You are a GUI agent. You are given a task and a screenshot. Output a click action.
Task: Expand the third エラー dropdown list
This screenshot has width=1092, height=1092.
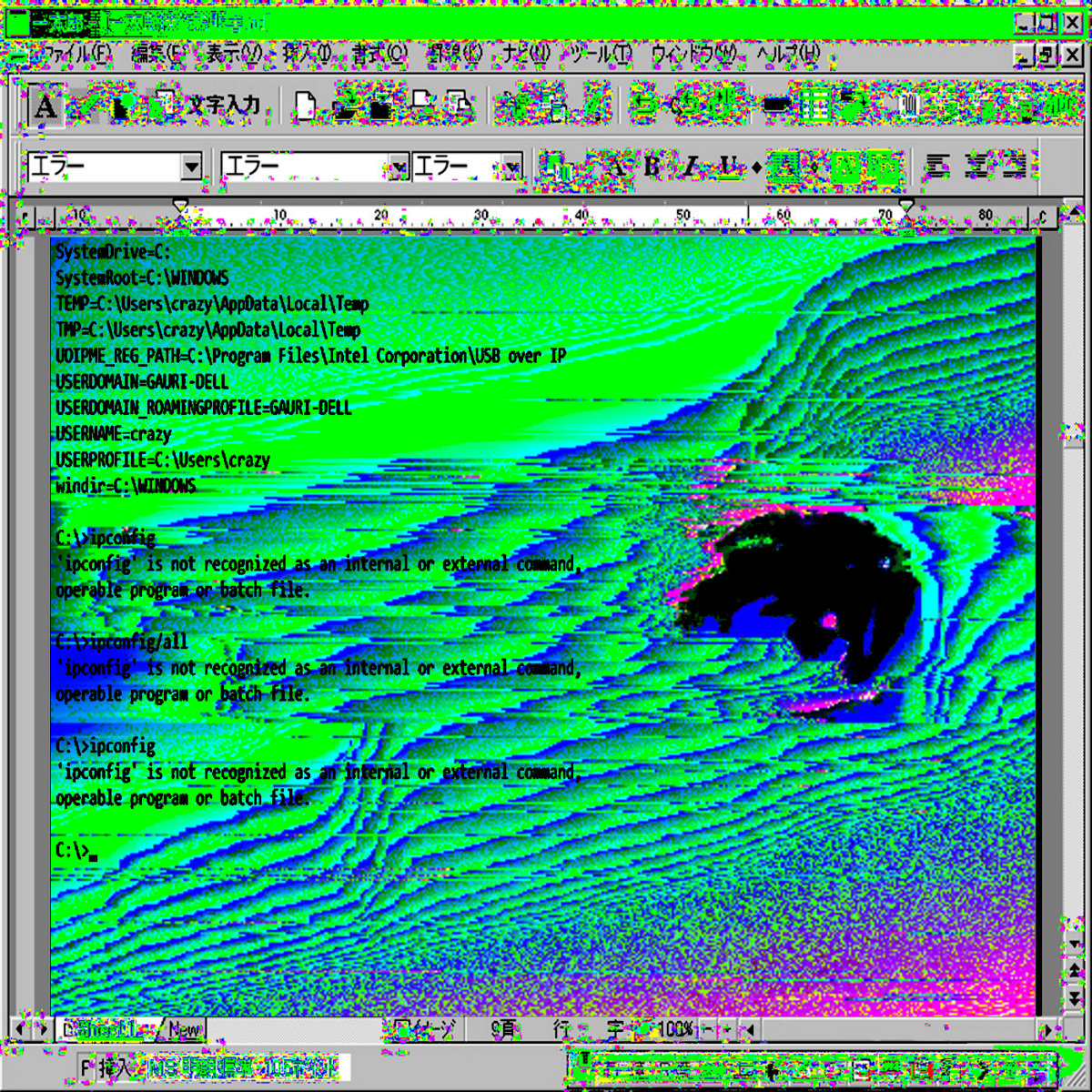pos(512,167)
